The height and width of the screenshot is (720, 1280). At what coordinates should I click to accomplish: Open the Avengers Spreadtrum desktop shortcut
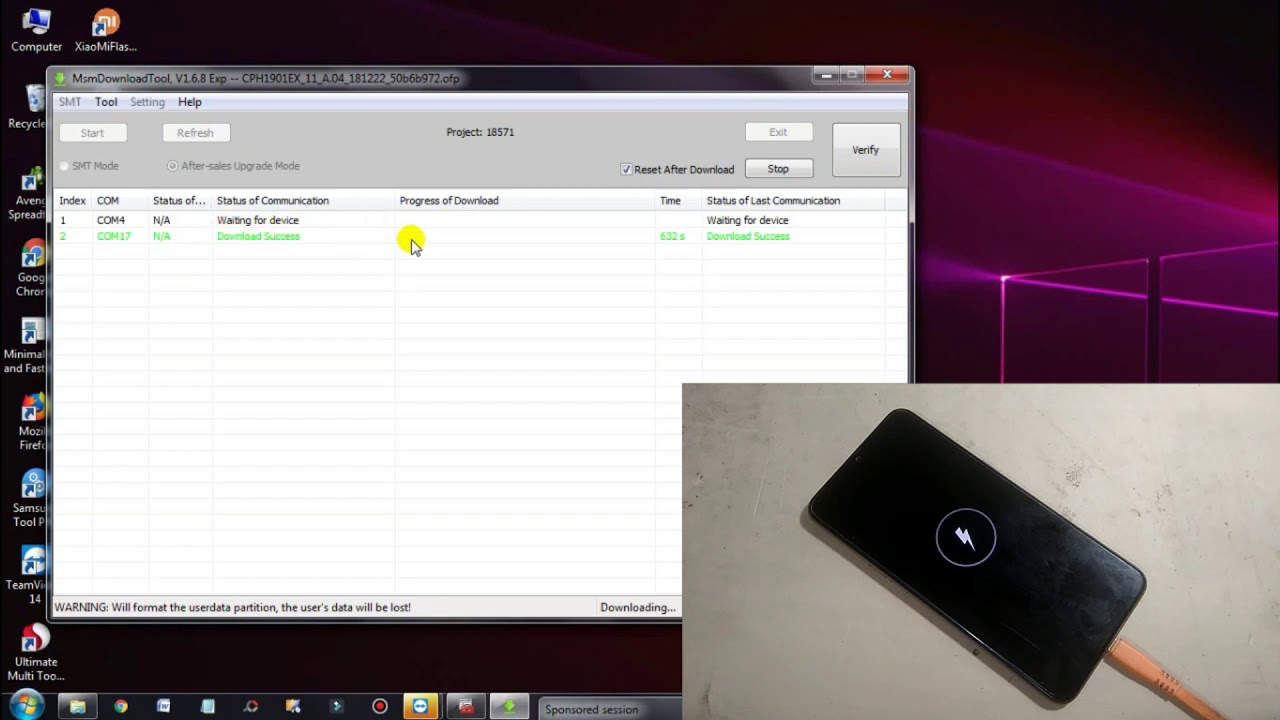[x=30, y=194]
